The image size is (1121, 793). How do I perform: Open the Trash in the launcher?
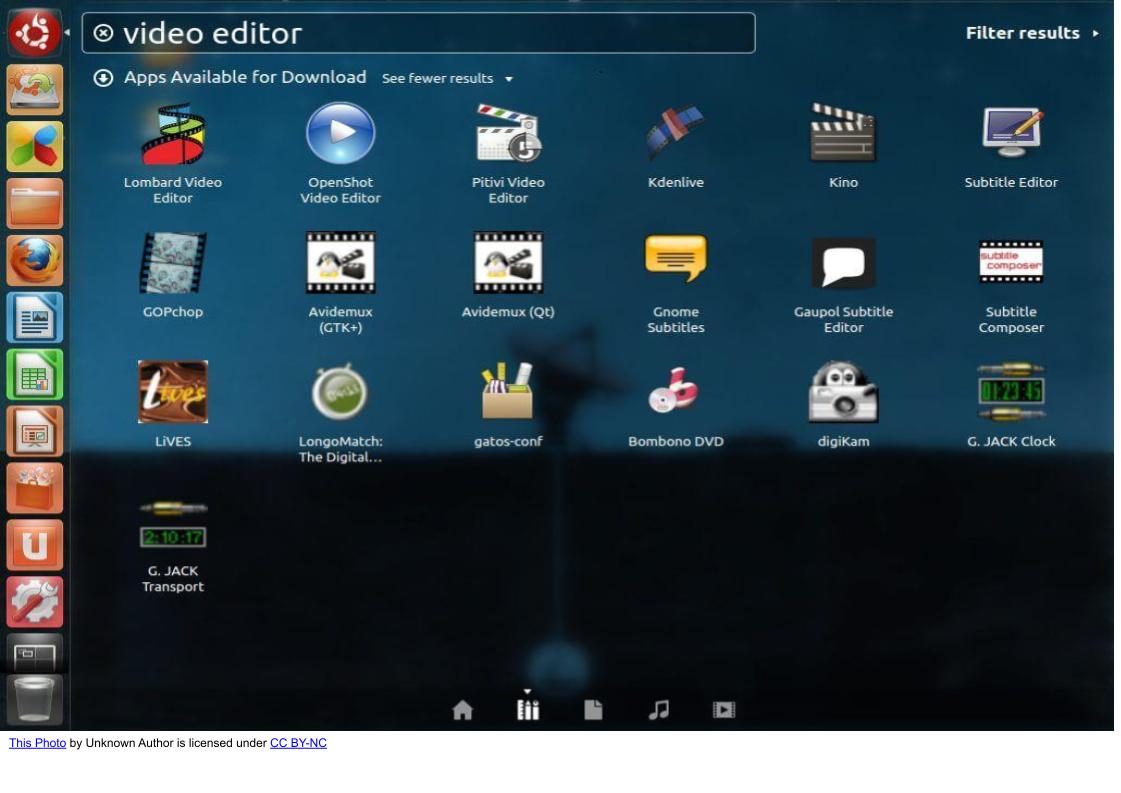(x=34, y=699)
